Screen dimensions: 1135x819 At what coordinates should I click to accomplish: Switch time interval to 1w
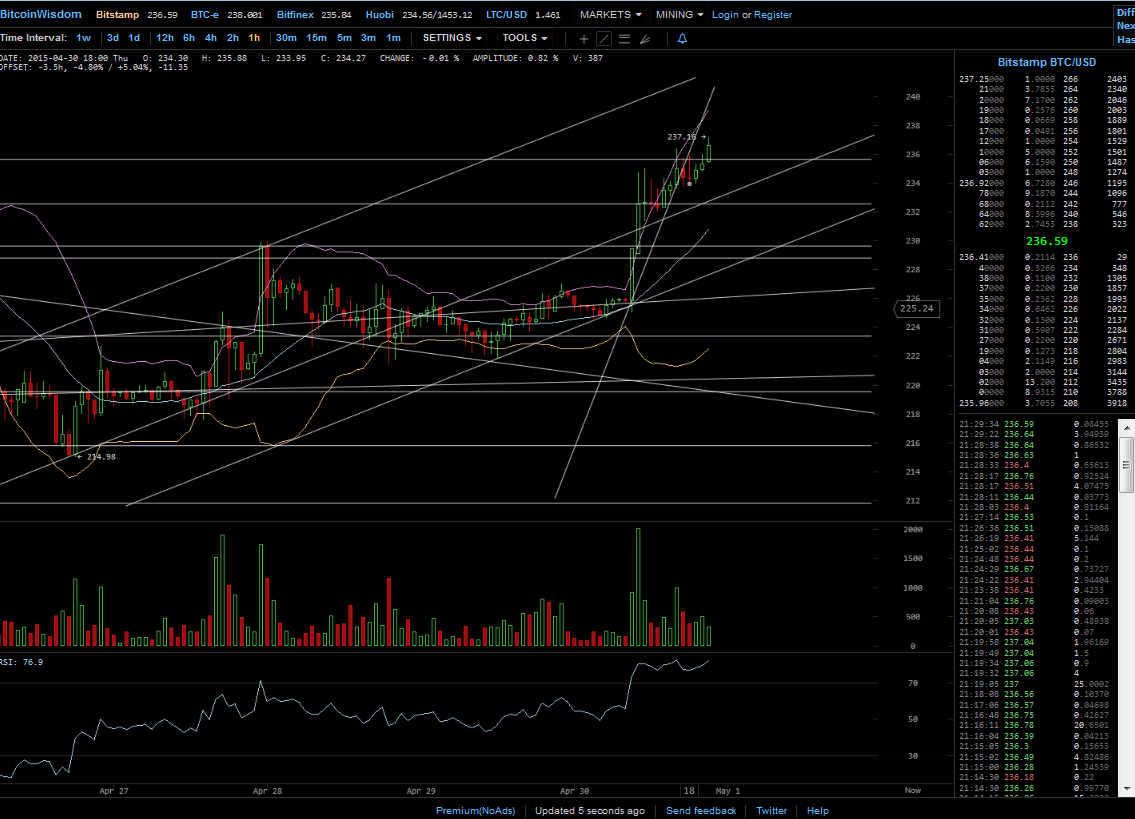[x=84, y=38]
